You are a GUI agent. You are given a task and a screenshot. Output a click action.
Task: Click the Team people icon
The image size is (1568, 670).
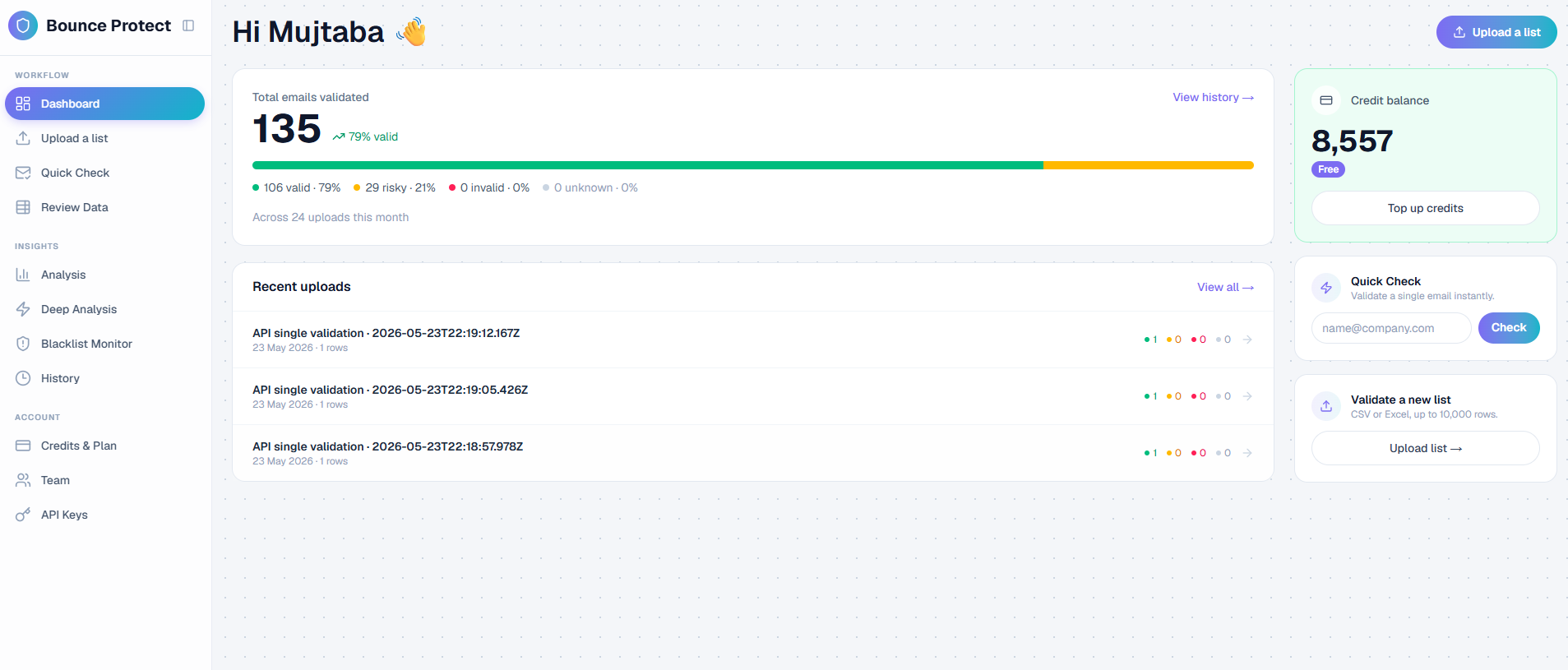(23, 480)
